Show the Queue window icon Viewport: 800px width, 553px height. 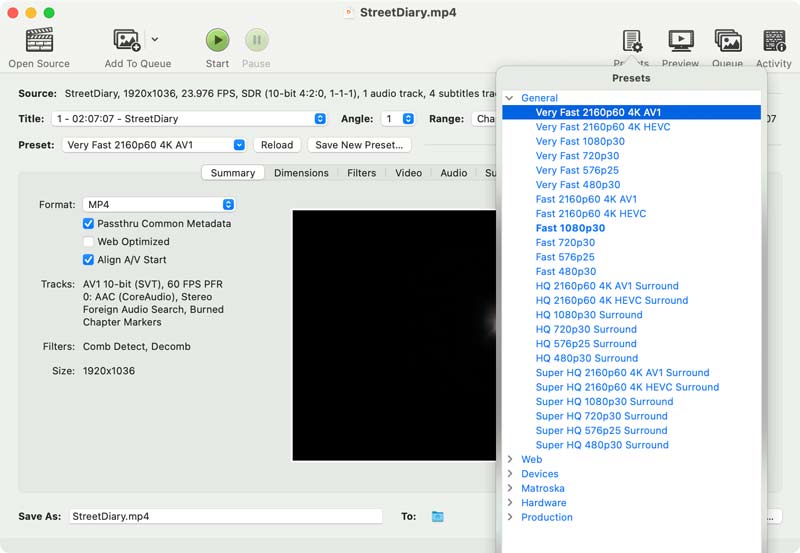click(x=728, y=41)
